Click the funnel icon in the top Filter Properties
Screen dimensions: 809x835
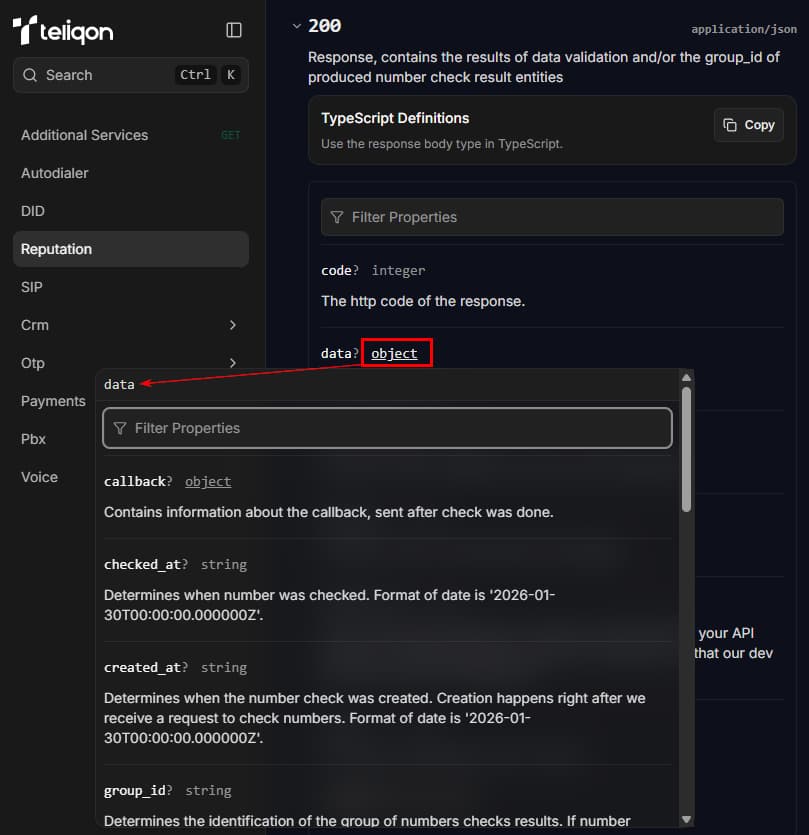337,217
